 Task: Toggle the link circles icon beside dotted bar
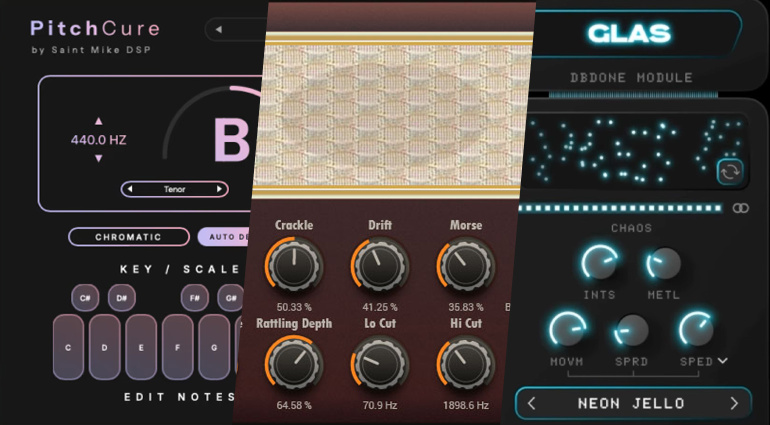pyautogui.click(x=741, y=208)
